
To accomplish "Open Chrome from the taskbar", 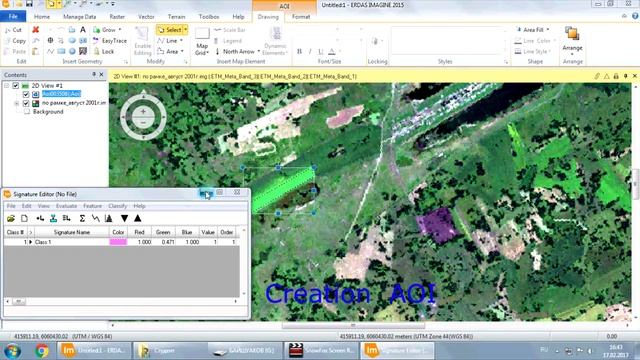I will coord(42,351).
